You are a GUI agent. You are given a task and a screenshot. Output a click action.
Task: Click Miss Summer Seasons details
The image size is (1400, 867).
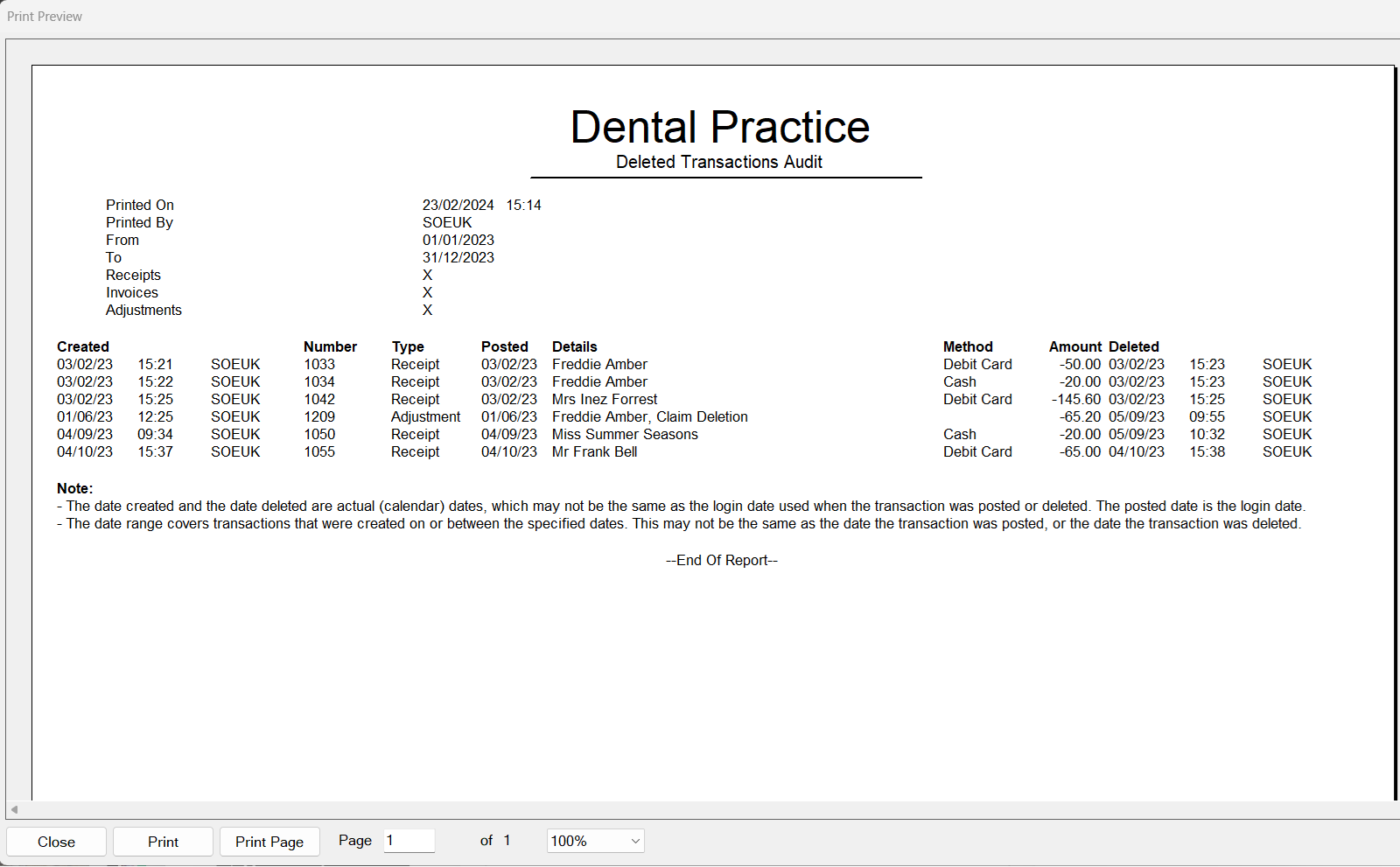click(625, 434)
